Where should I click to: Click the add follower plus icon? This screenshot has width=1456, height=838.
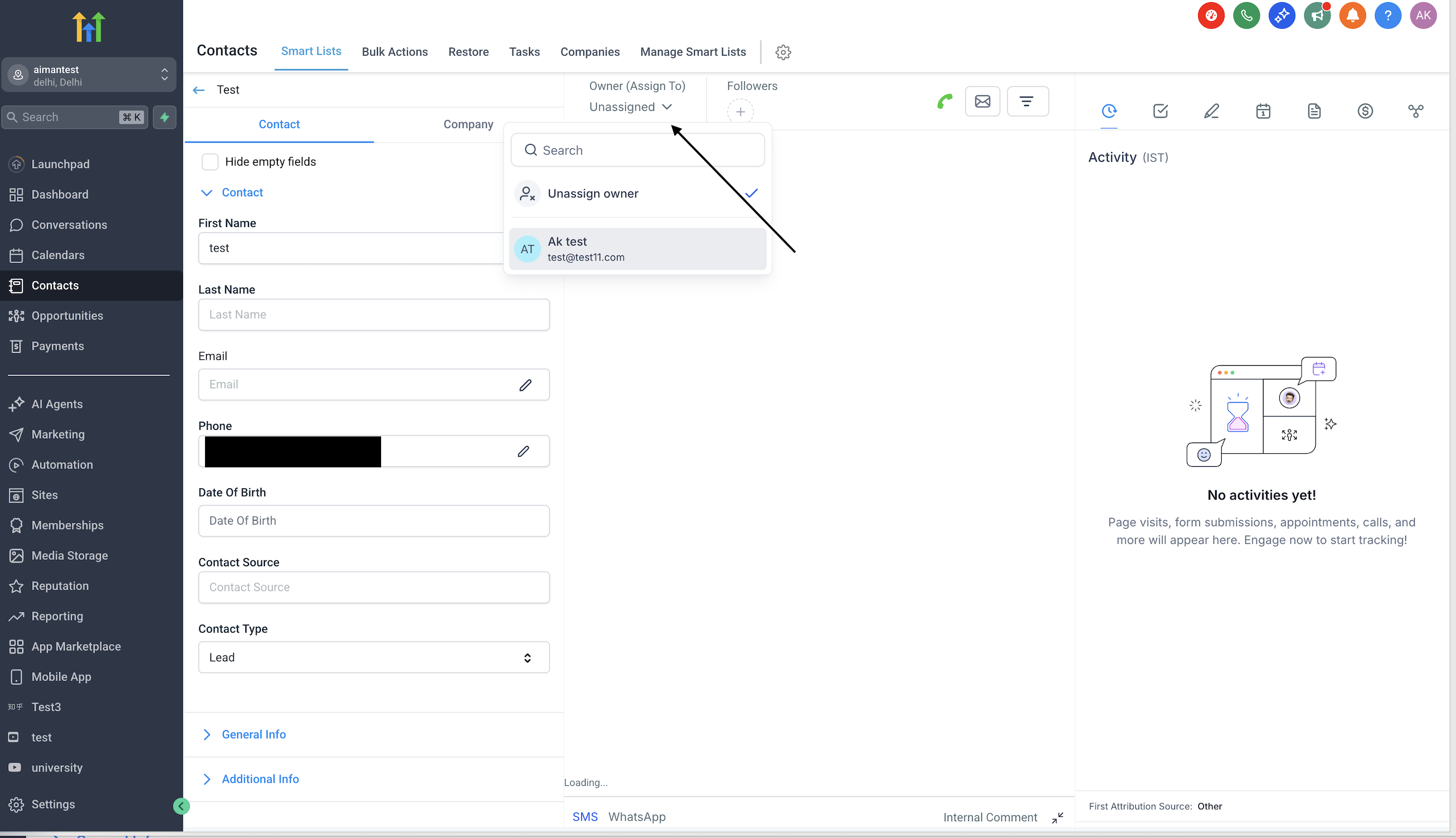[x=740, y=111]
